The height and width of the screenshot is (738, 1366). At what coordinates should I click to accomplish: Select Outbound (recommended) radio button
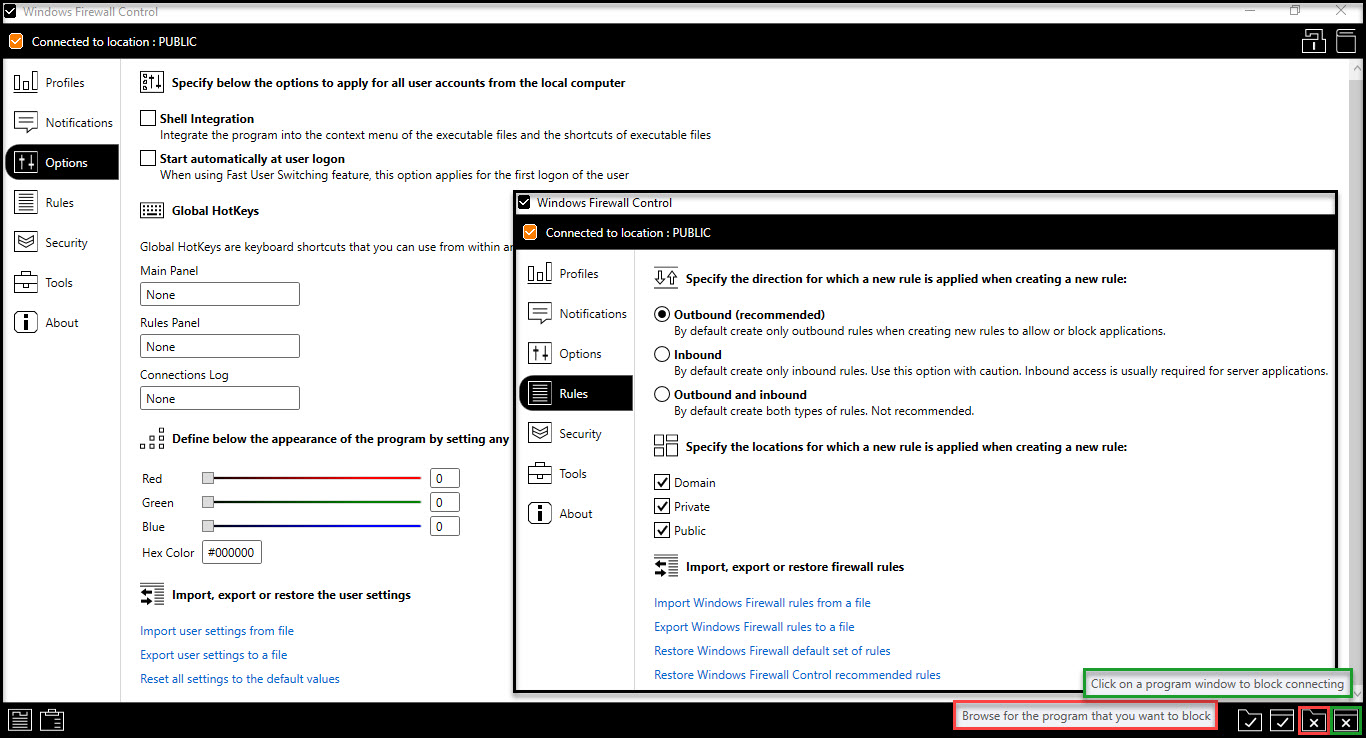pyautogui.click(x=661, y=314)
